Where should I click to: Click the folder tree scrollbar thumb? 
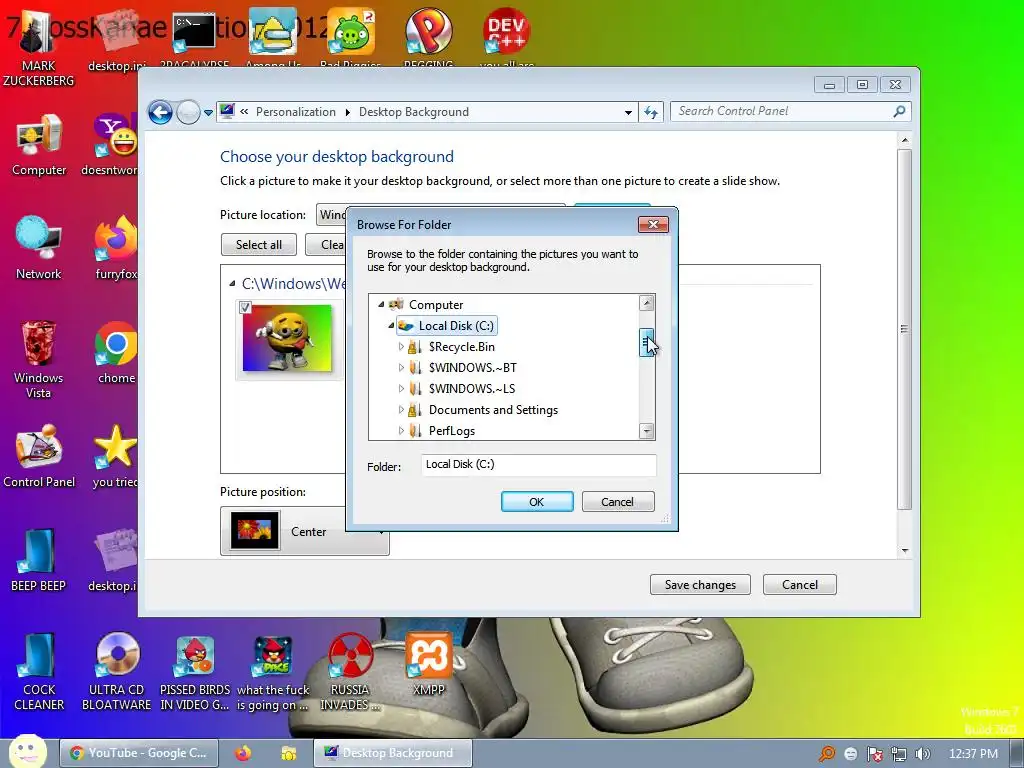tap(647, 342)
